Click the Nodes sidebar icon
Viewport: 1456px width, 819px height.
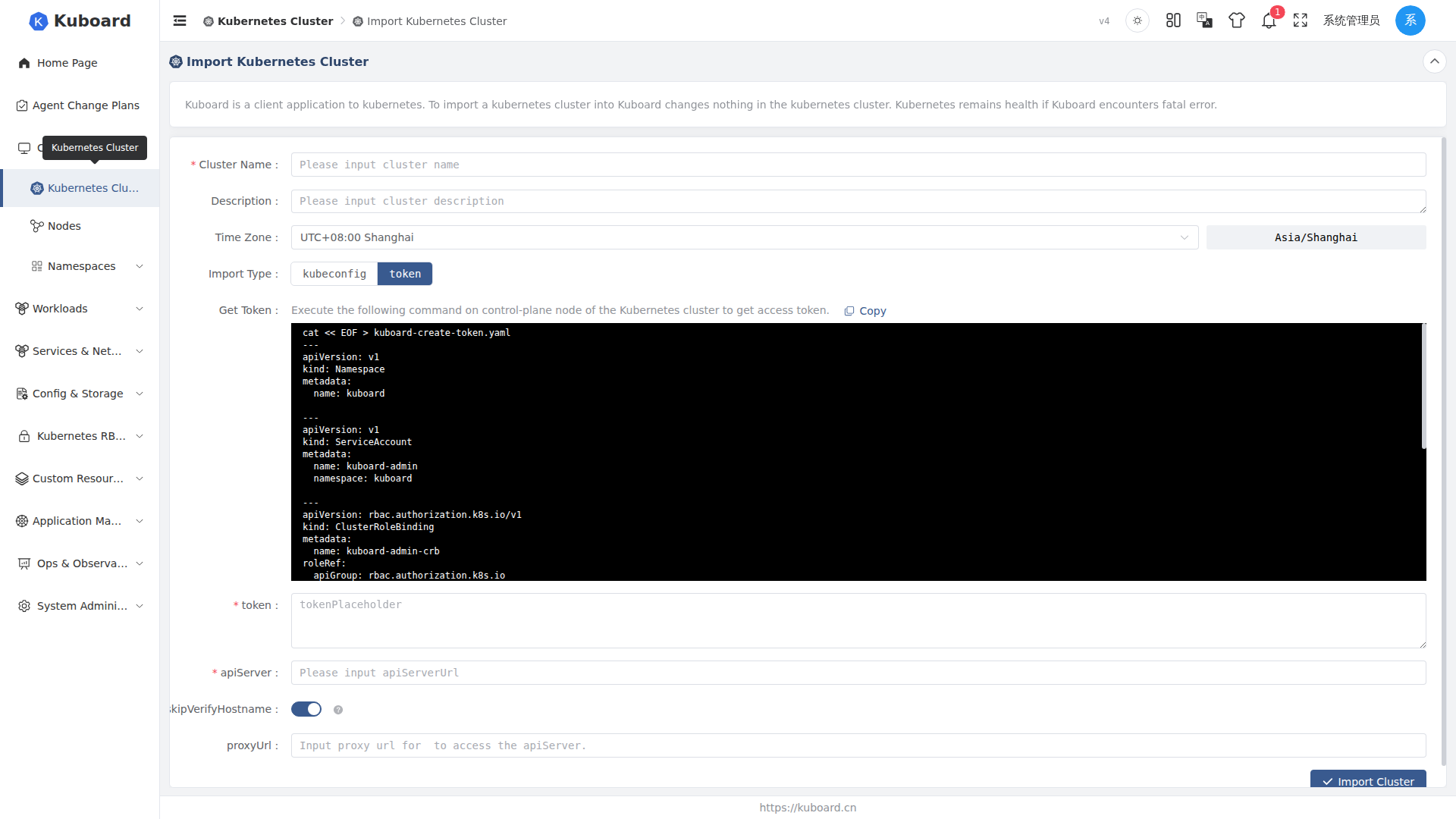[x=36, y=226]
